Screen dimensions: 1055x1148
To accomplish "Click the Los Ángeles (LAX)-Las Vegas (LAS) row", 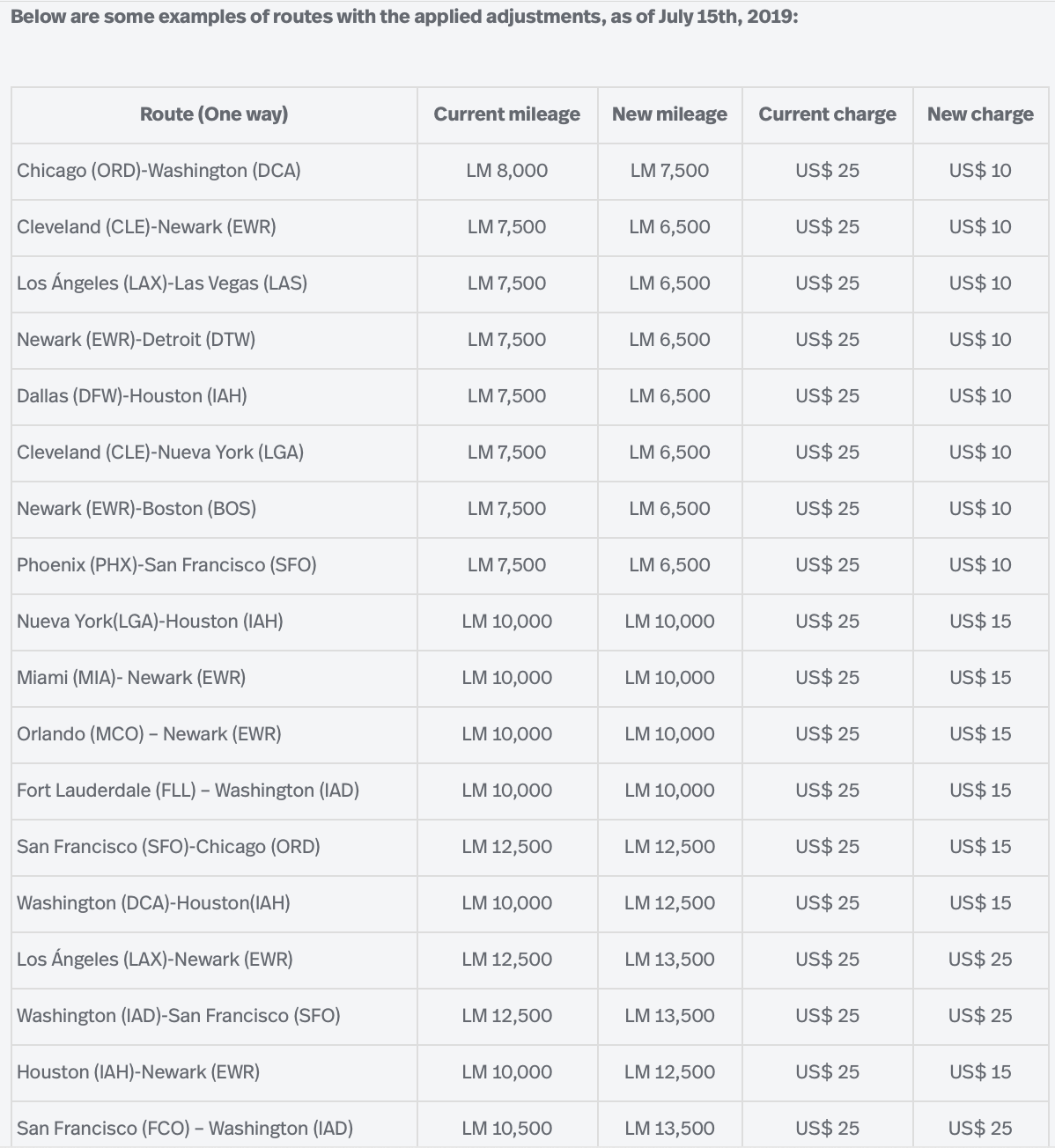I will tap(162, 283).
